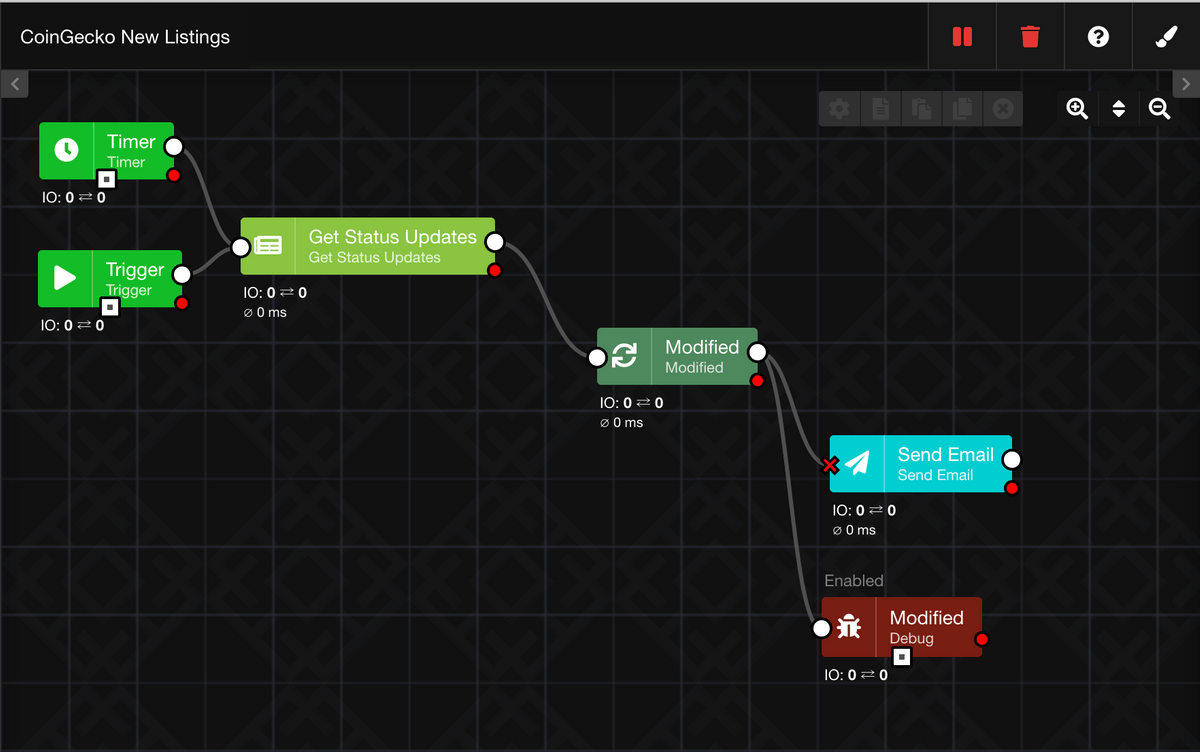Click the Send Email white output port
This screenshot has height=752, width=1200.
[1011, 459]
